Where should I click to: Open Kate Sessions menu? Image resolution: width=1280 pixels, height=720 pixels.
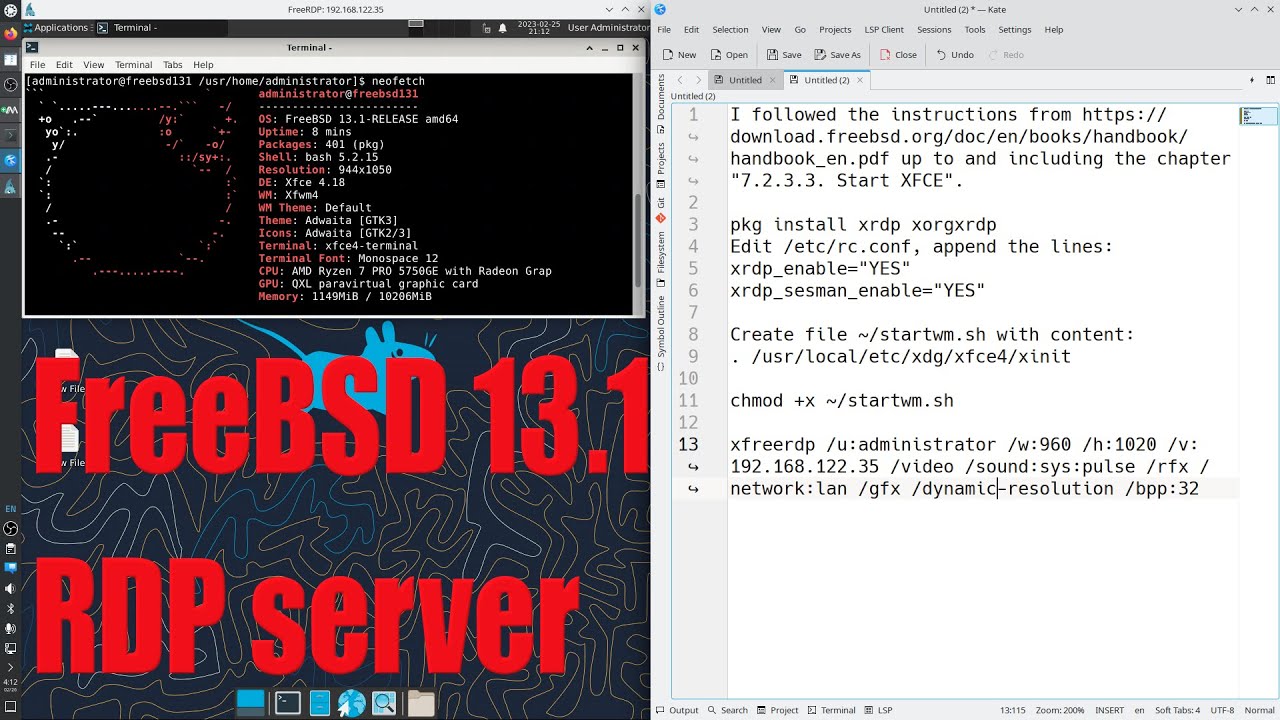point(934,30)
